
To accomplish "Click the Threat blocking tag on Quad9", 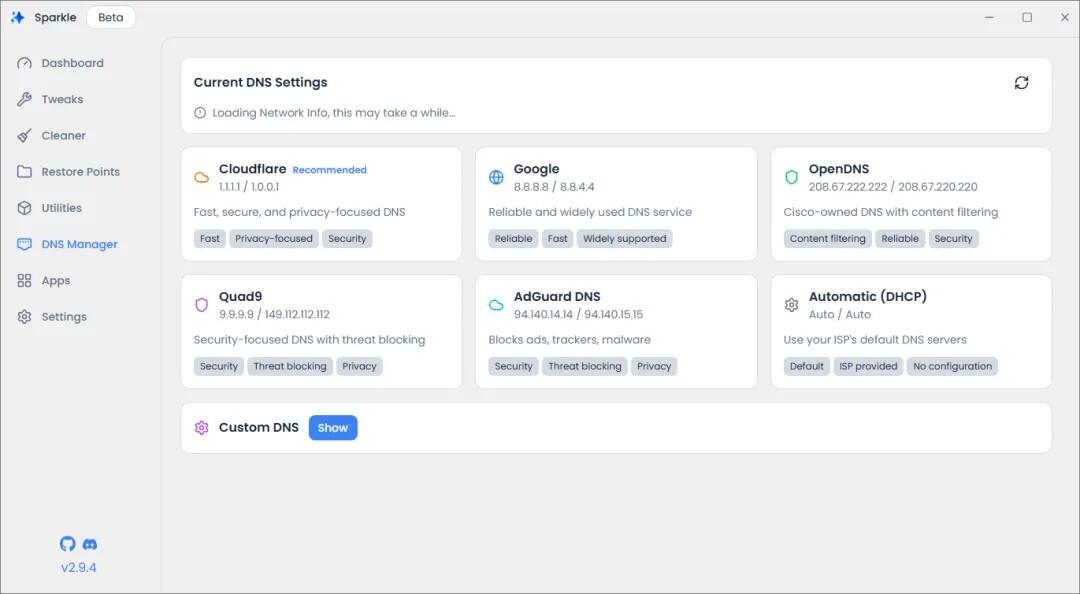I will [290, 366].
